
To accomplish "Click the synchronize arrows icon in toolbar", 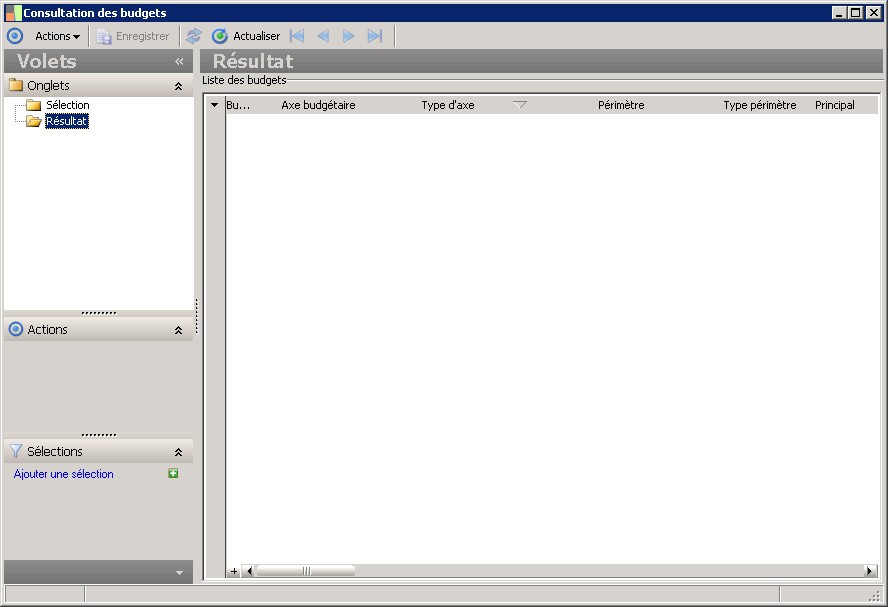I will coord(194,36).
